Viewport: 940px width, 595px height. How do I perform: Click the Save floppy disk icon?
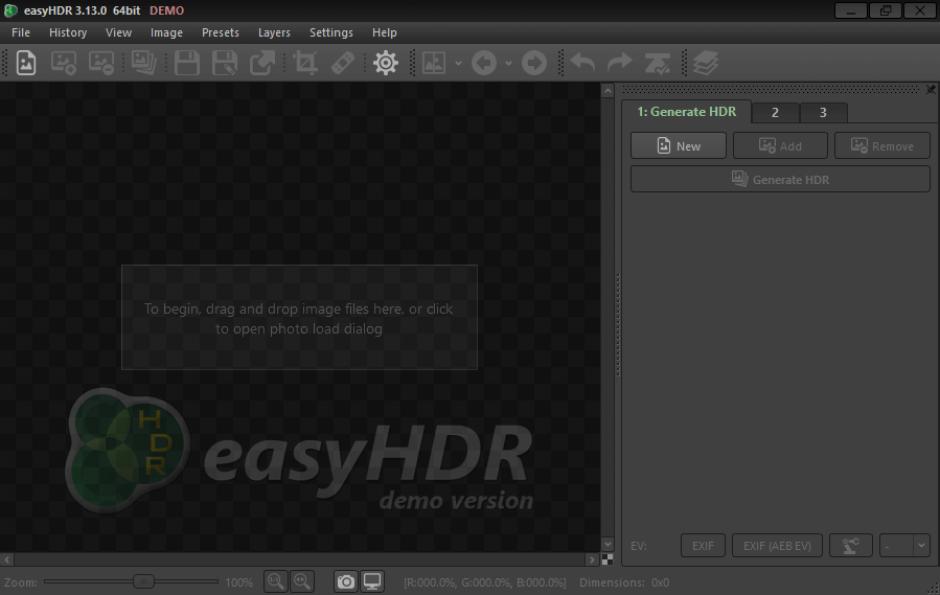pyautogui.click(x=186, y=62)
